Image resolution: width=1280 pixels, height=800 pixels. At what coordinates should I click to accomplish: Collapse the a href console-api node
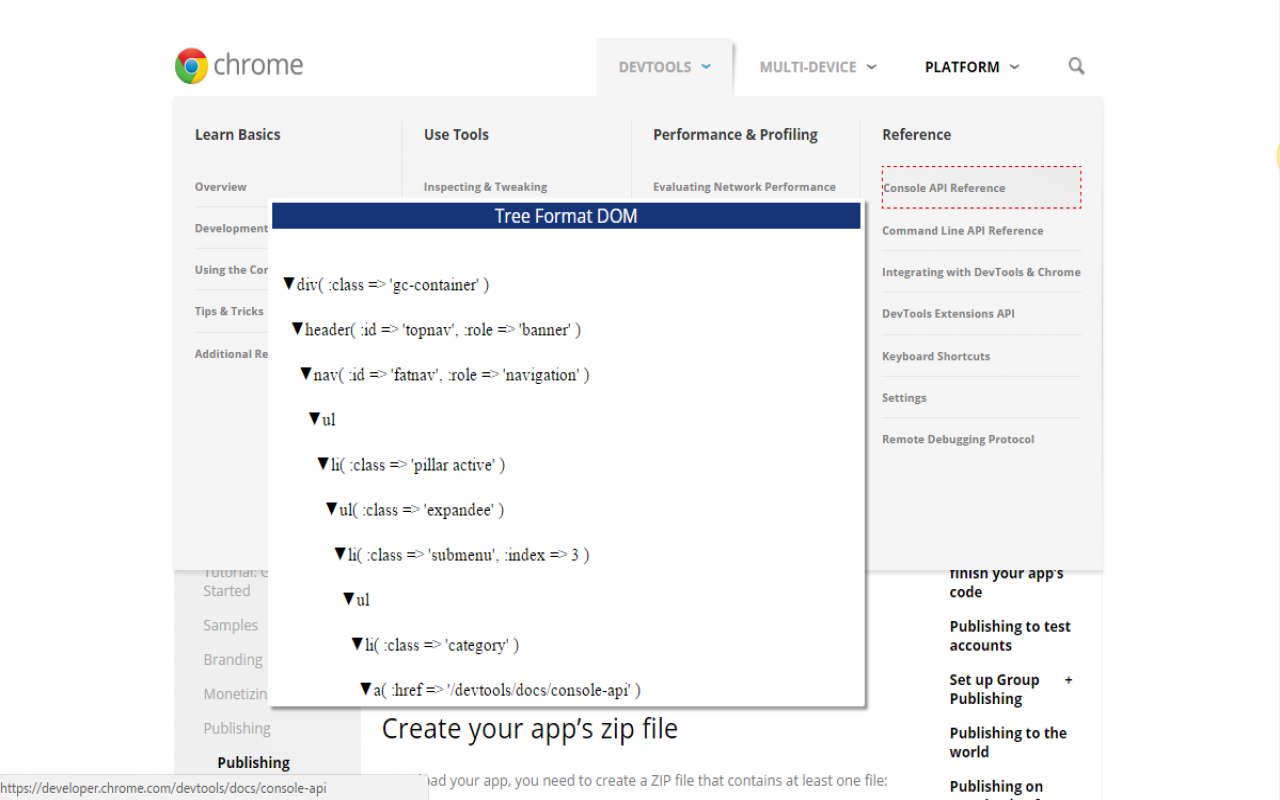click(366, 690)
